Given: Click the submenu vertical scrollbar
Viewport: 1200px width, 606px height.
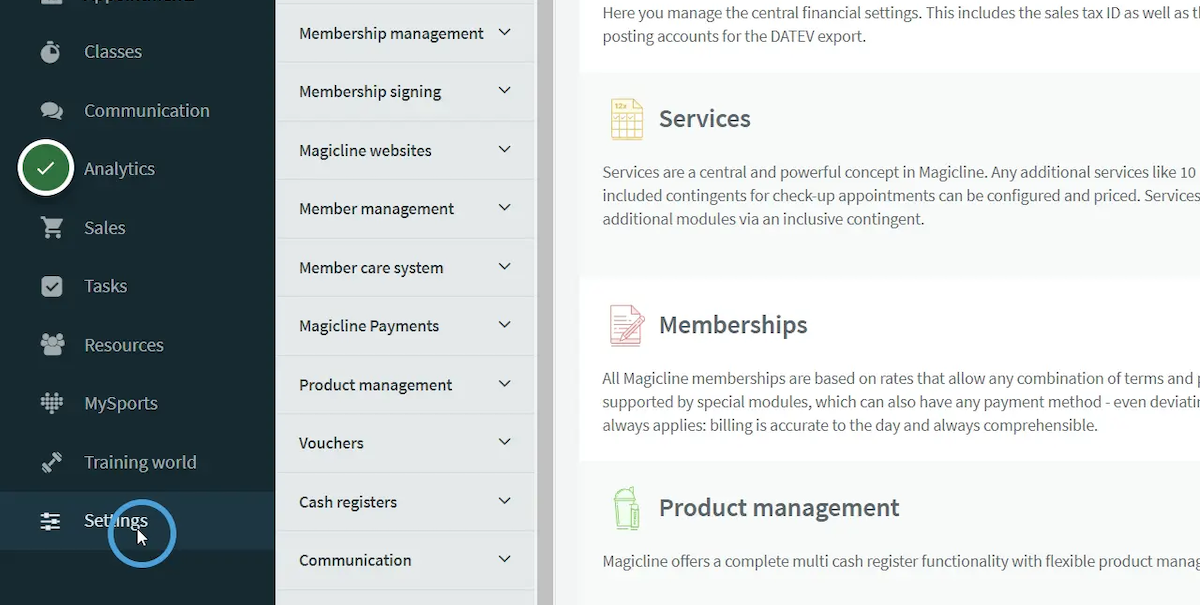Looking at the screenshot, I should pyautogui.click(x=545, y=300).
